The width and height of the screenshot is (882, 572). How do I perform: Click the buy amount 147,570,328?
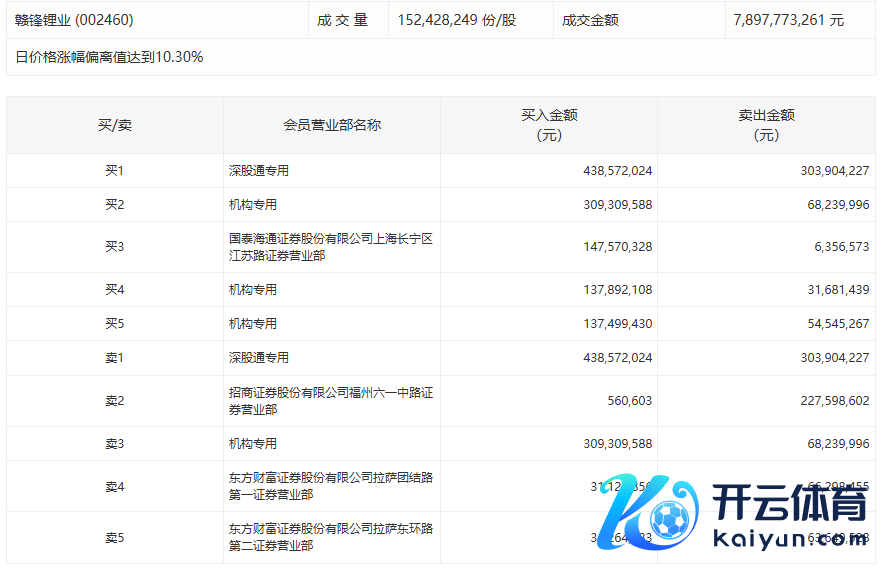tap(617, 247)
